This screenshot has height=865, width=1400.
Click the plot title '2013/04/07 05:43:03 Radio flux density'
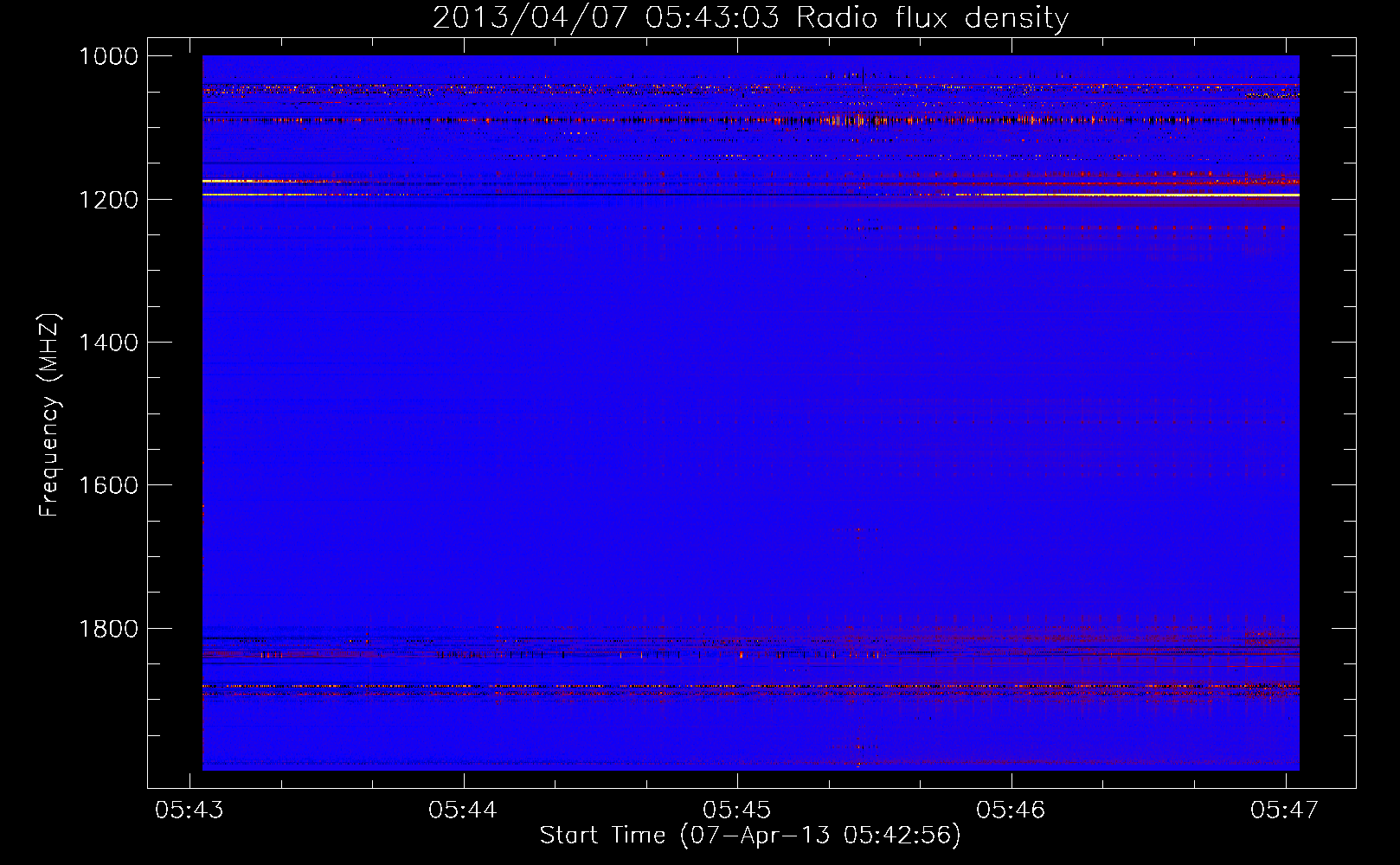[x=750, y=18]
